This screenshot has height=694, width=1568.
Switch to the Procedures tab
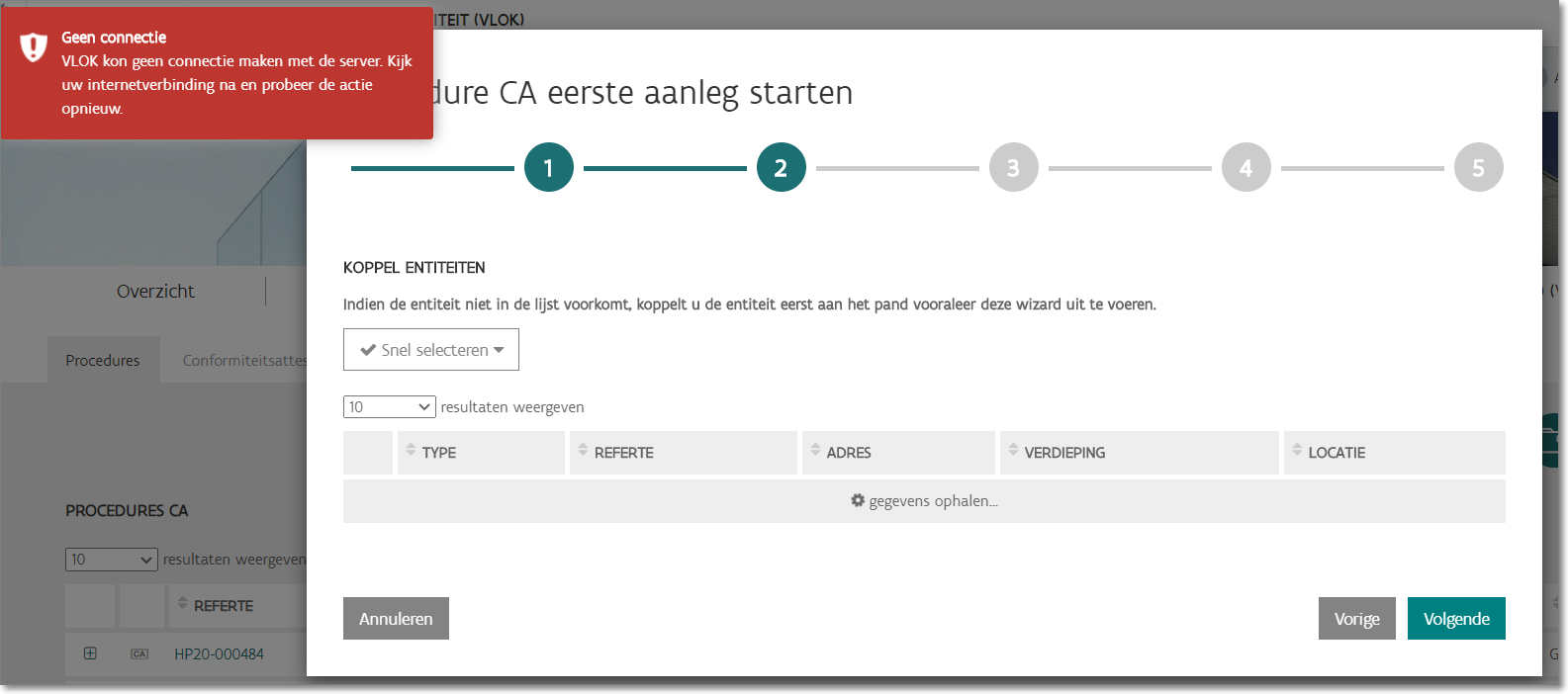click(103, 361)
